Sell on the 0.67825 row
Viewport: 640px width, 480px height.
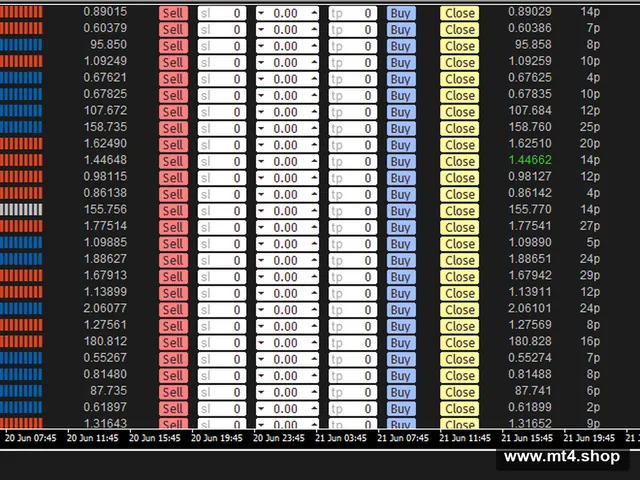pos(173,96)
